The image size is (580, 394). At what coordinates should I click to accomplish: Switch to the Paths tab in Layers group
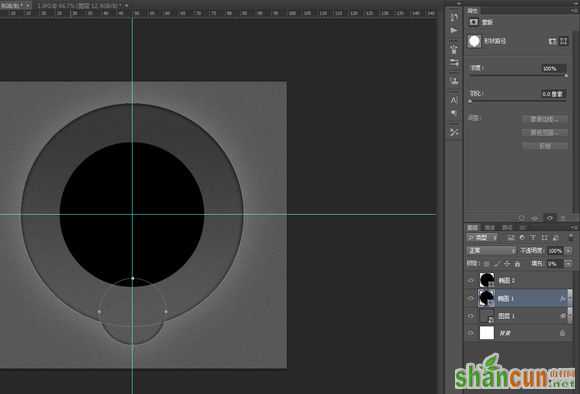click(x=507, y=228)
